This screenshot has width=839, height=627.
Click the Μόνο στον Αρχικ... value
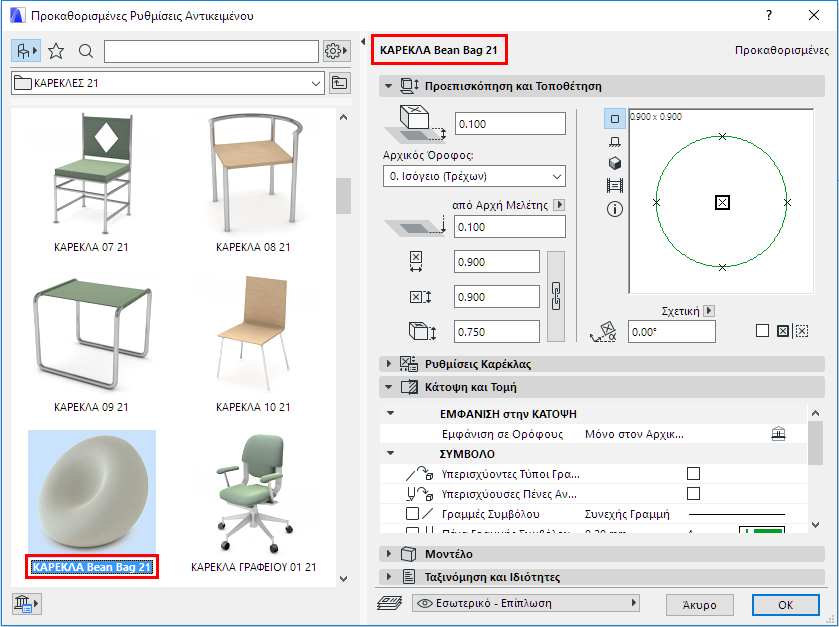(x=635, y=434)
